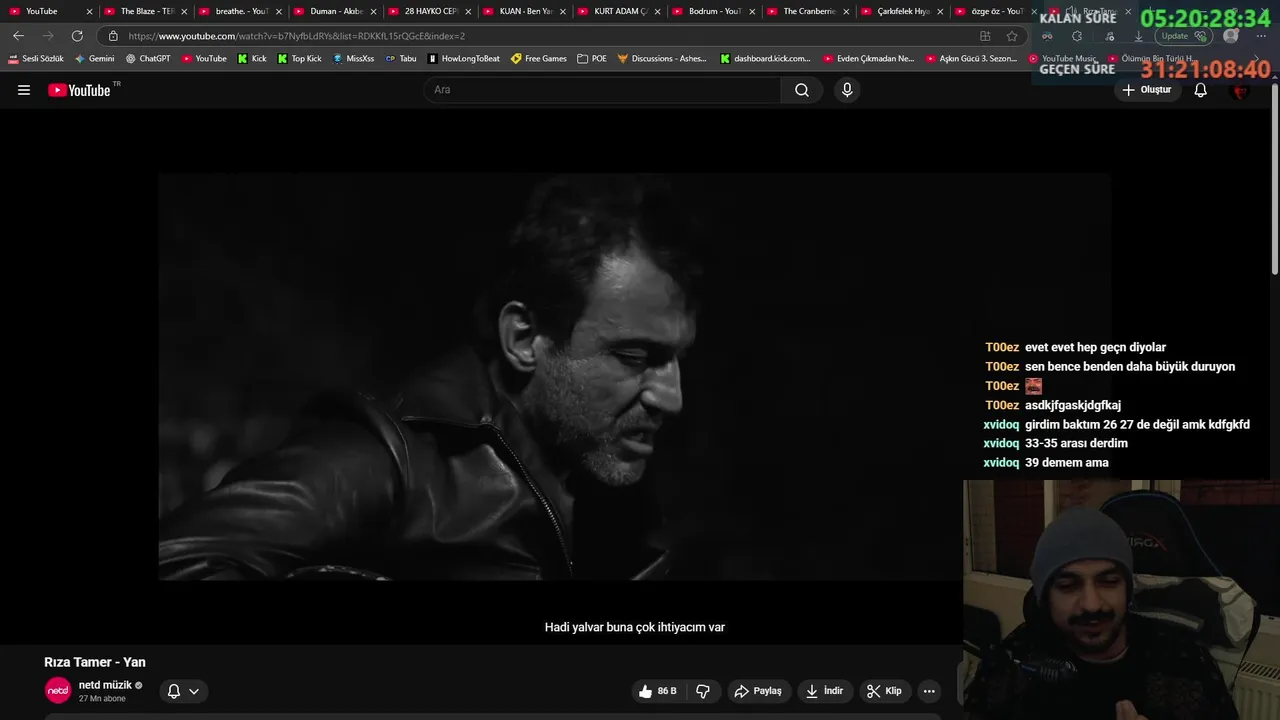View site info lock icon
Image resolution: width=1280 pixels, height=720 pixels.
[113, 36]
